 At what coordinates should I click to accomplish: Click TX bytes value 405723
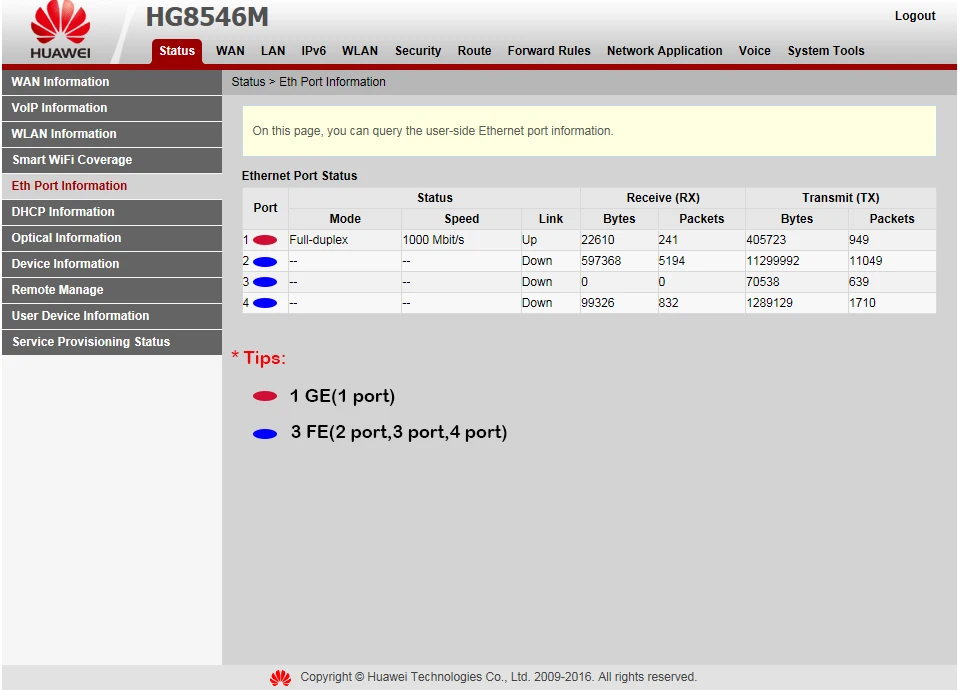(766, 240)
